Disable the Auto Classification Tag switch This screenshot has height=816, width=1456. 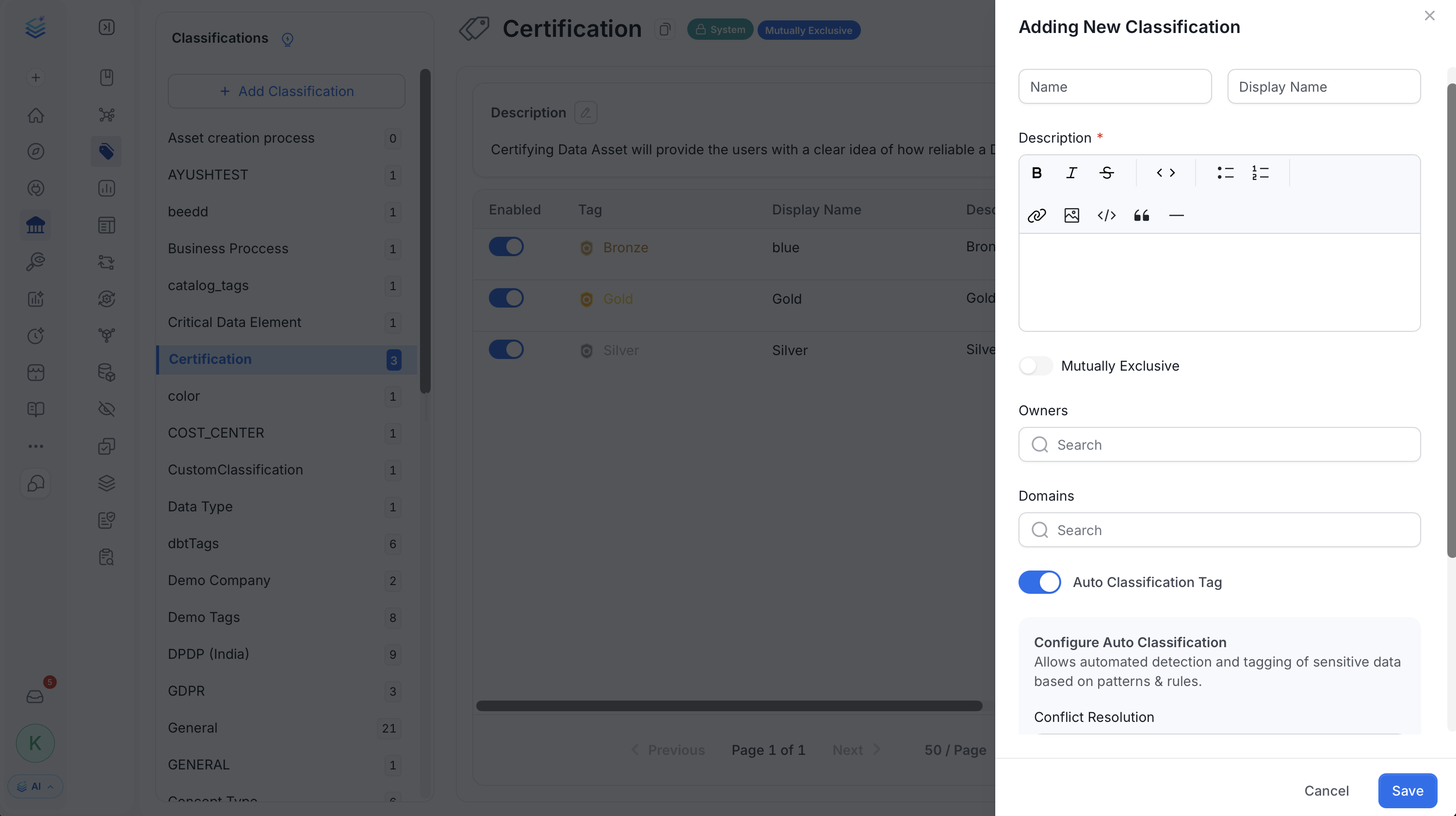[1039, 582]
